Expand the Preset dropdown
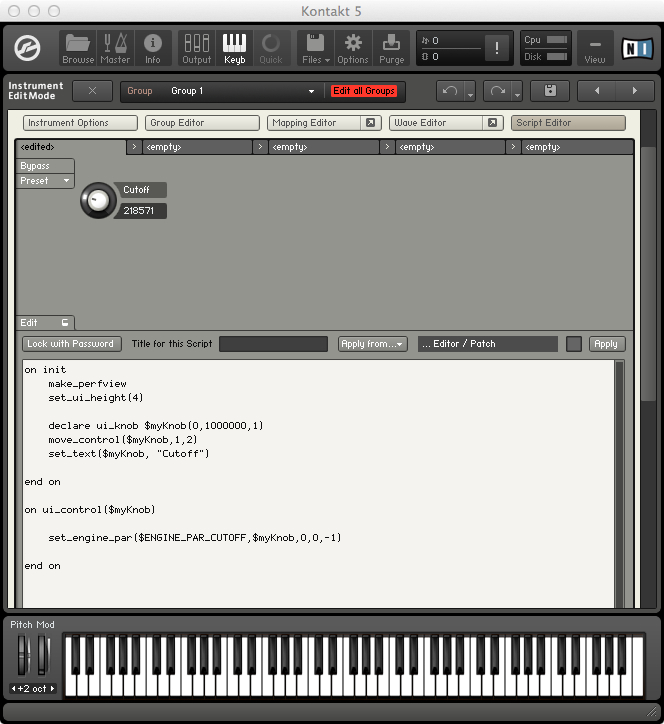The width and height of the screenshot is (664, 724). tap(46, 181)
